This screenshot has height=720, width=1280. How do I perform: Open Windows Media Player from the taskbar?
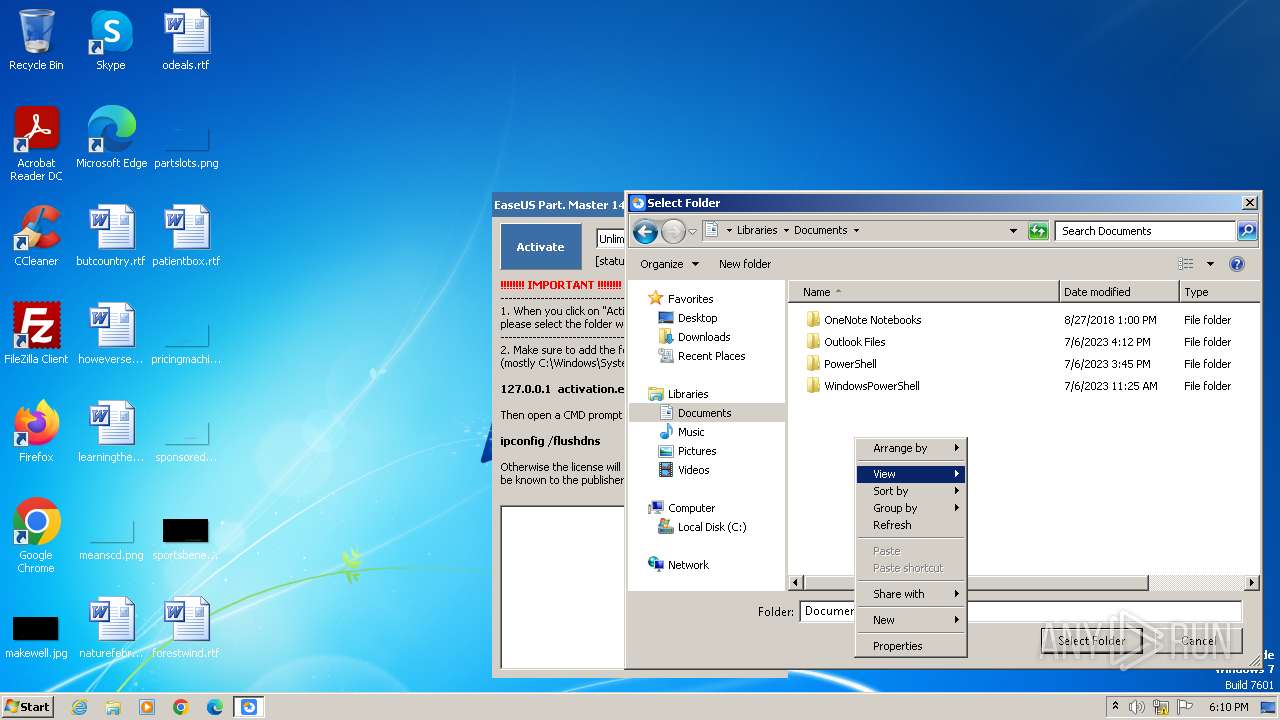tap(147, 707)
